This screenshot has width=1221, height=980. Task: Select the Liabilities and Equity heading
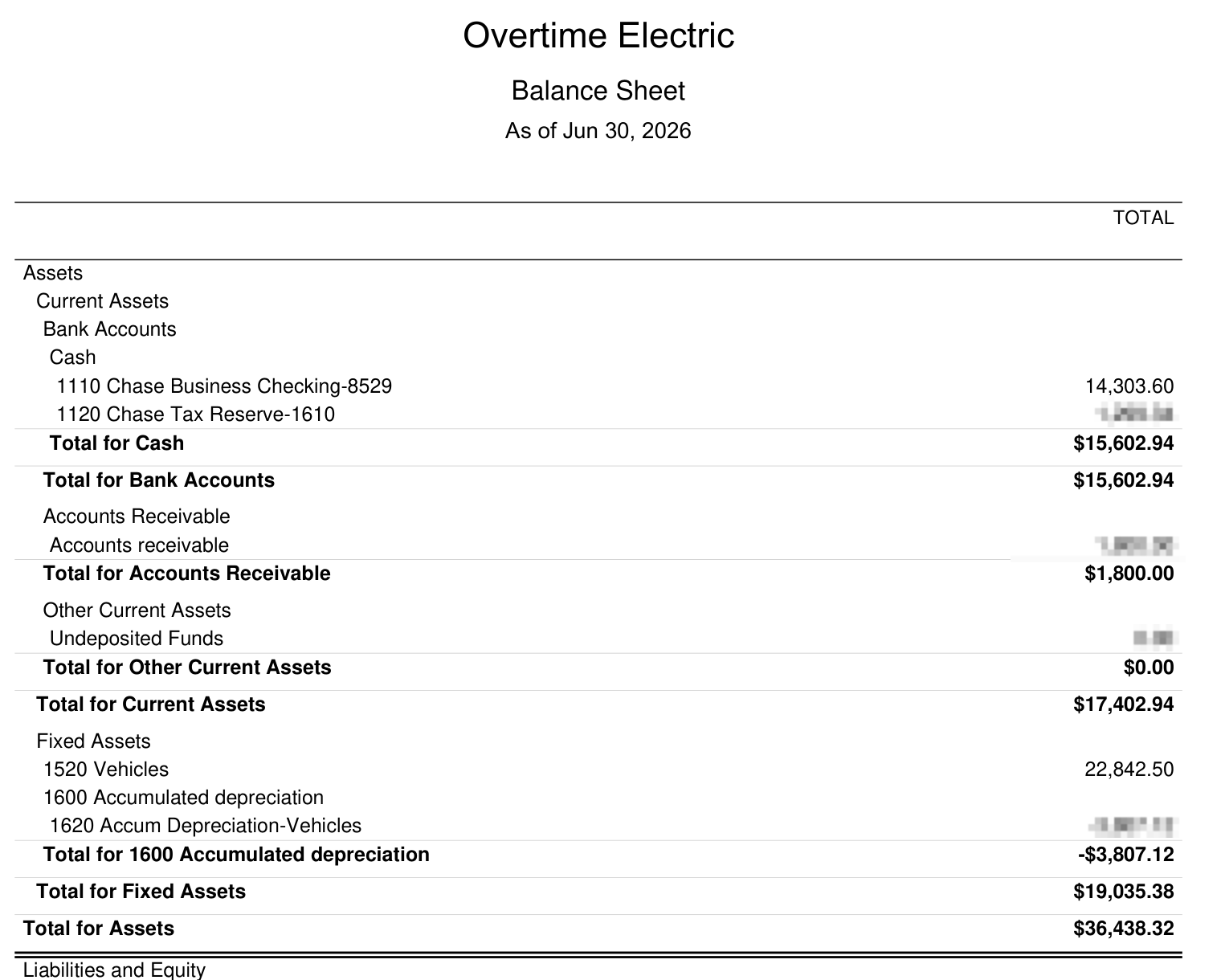115,970
